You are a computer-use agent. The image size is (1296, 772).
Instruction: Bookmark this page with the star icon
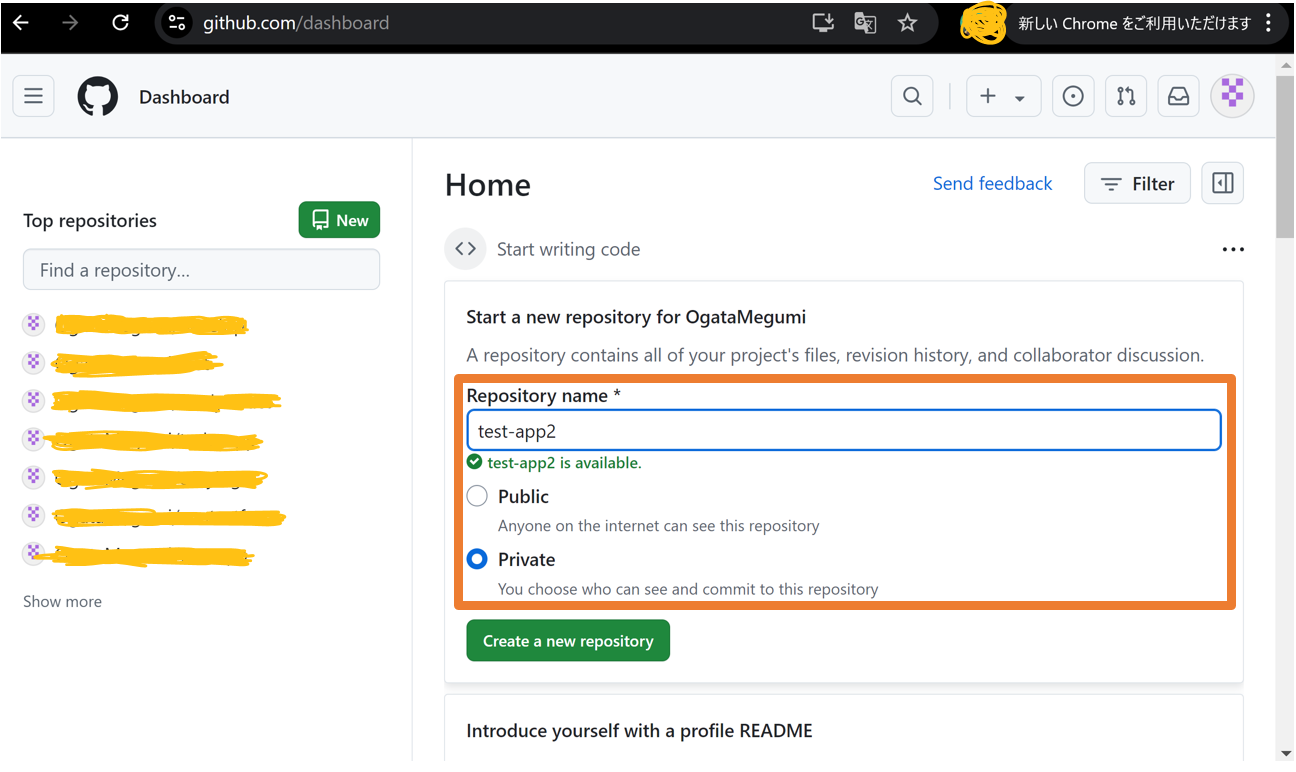(x=907, y=23)
